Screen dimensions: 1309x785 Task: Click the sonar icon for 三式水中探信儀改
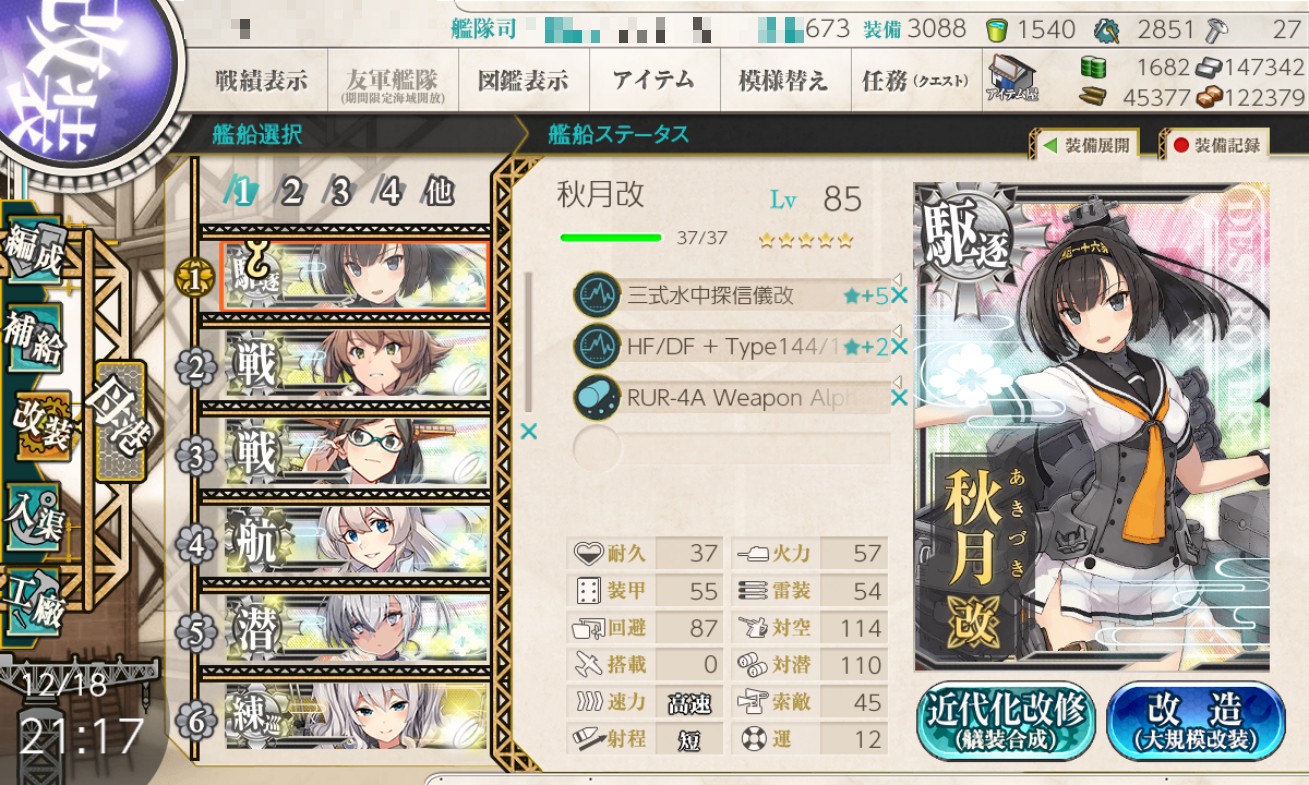597,296
